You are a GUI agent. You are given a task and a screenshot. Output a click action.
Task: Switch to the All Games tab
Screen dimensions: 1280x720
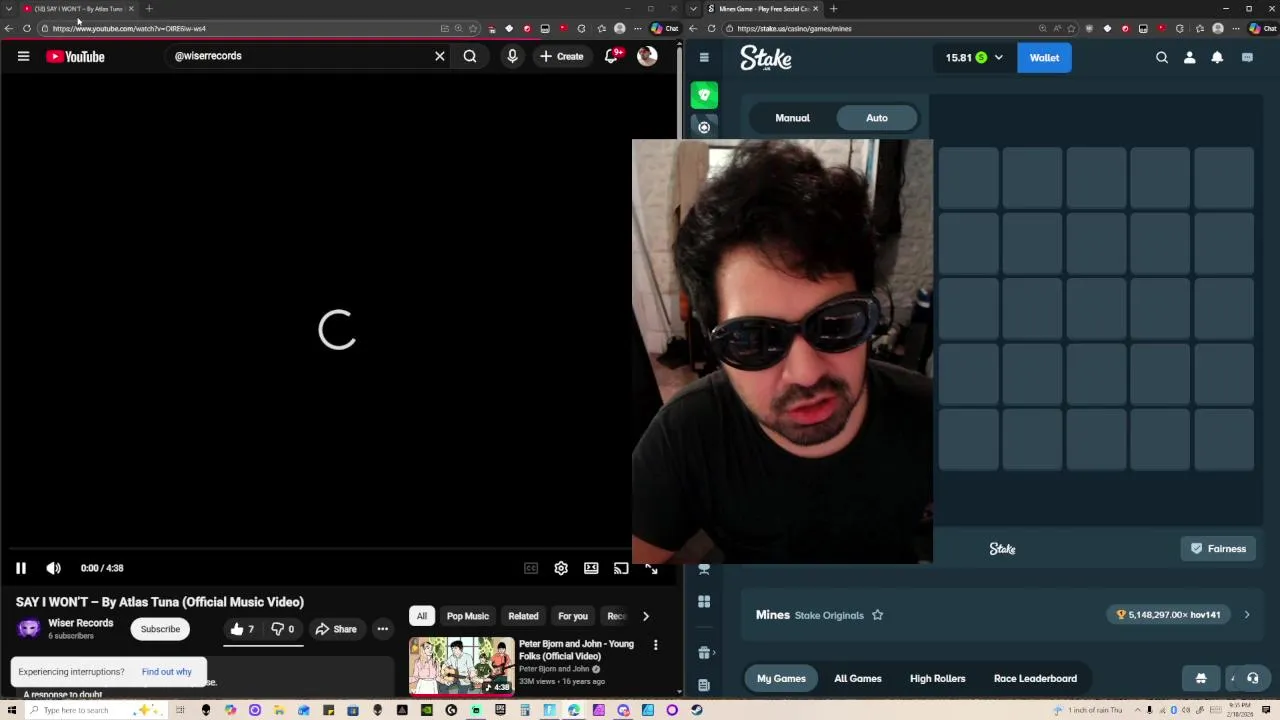point(858,679)
